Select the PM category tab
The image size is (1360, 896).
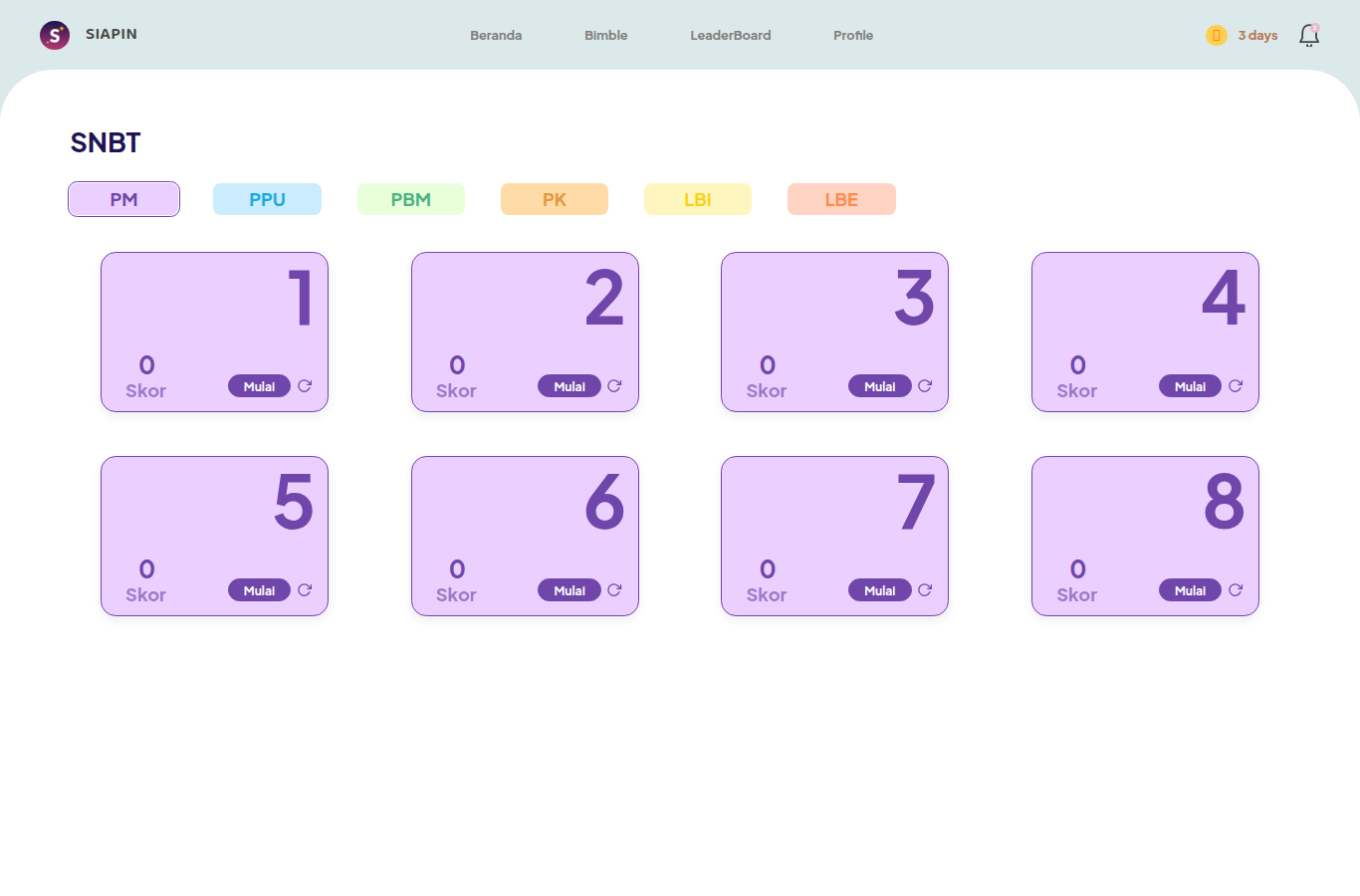pyautogui.click(x=123, y=199)
